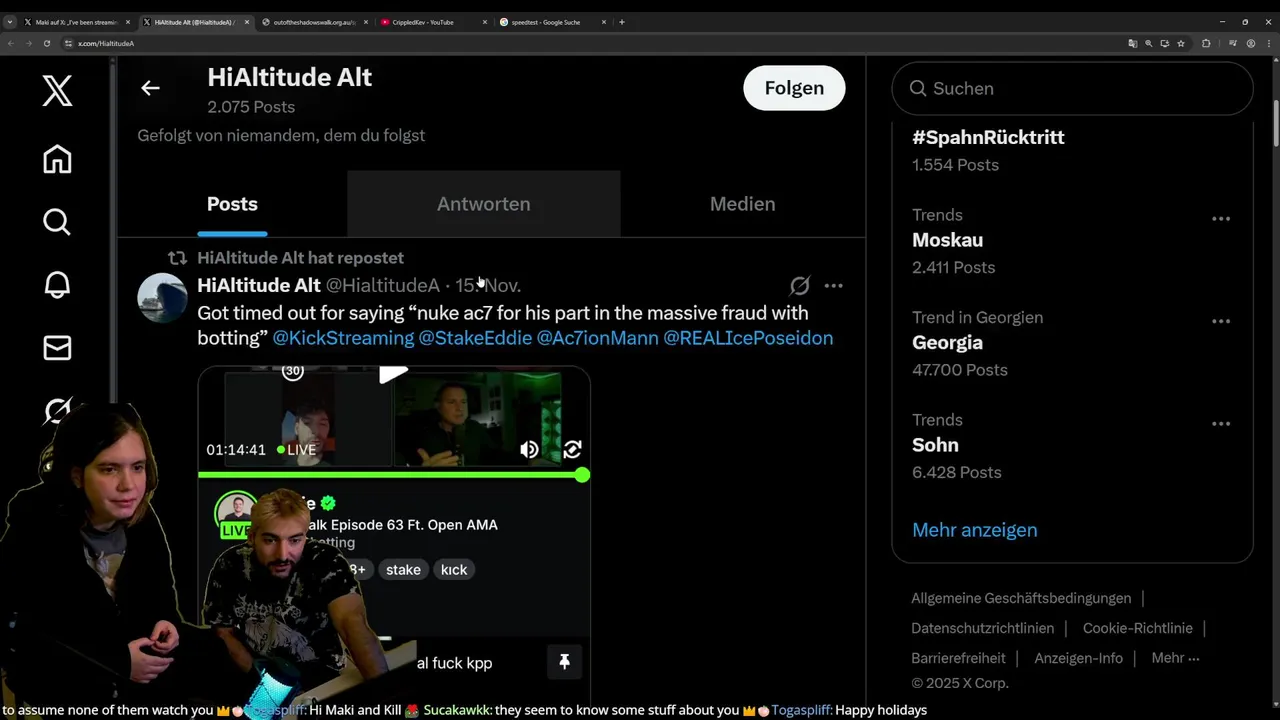Image resolution: width=1280 pixels, height=720 pixels.
Task: Click the browser forward navigation arrow
Action: [x=29, y=43]
